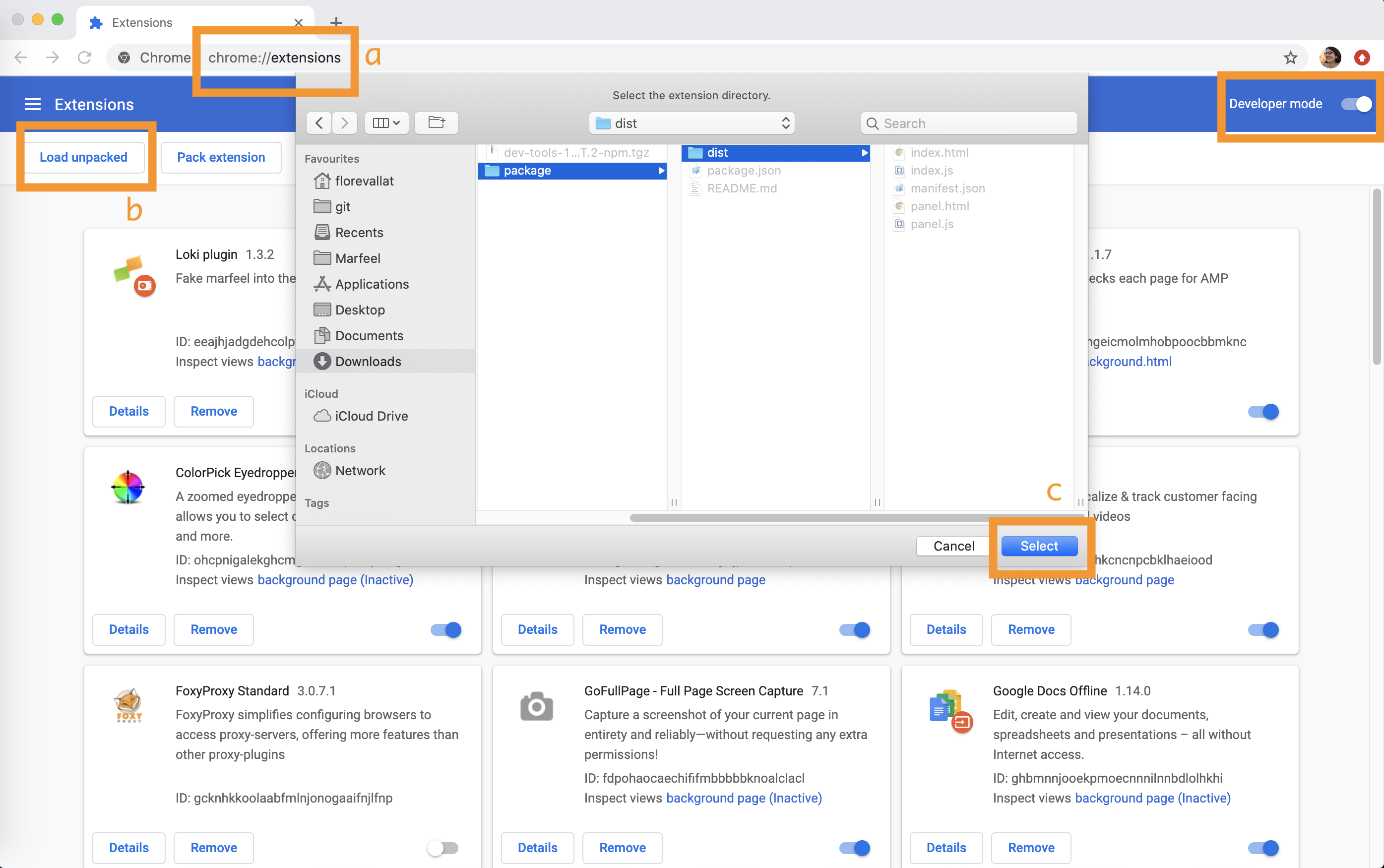Click the ColorPick Eyedropper icon
The height and width of the screenshot is (868, 1384).
coord(128,488)
